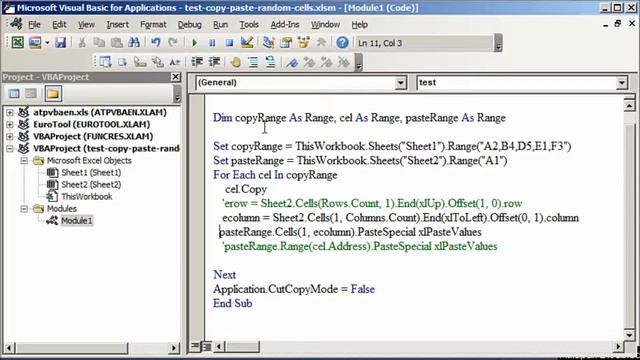Select ThisWorkbook in project tree
640x360 pixels.
(x=87, y=197)
